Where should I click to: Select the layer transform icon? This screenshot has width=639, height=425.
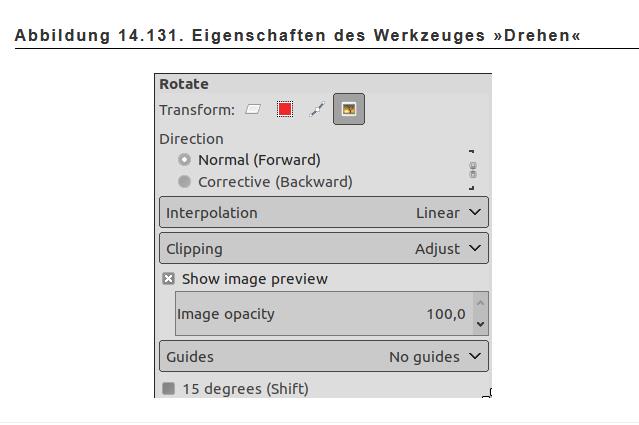point(253,110)
